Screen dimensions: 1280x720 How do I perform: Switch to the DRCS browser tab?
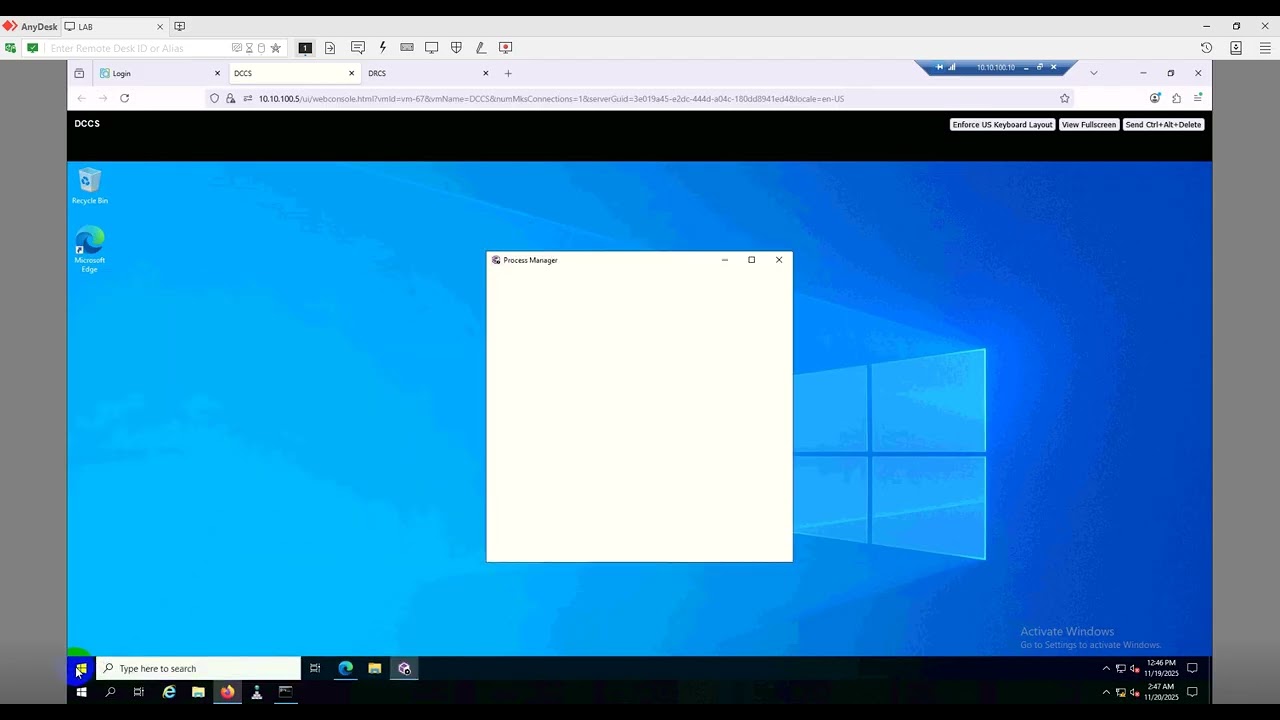(x=428, y=73)
